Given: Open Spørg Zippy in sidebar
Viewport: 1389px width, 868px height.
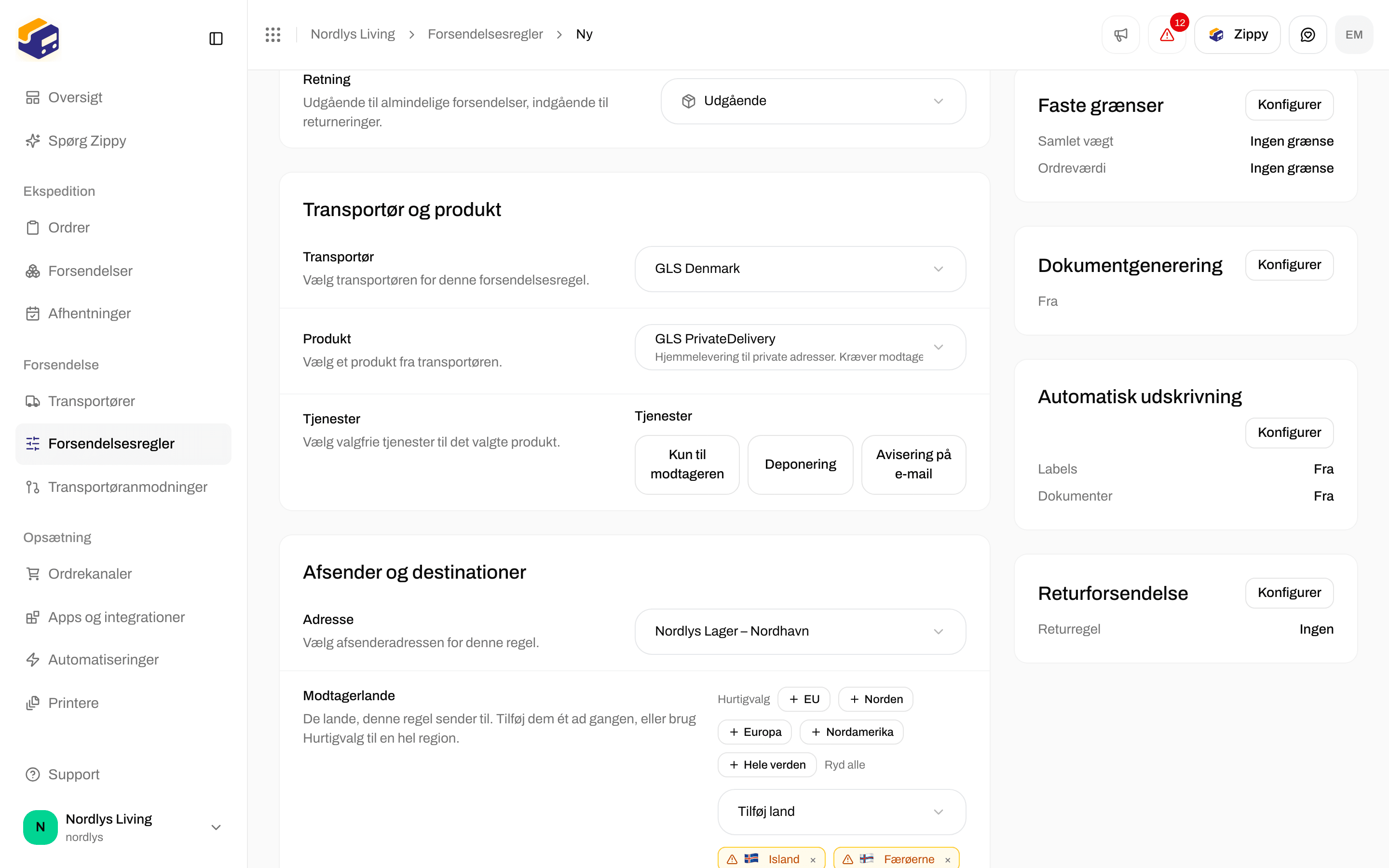Looking at the screenshot, I should tap(123, 141).
